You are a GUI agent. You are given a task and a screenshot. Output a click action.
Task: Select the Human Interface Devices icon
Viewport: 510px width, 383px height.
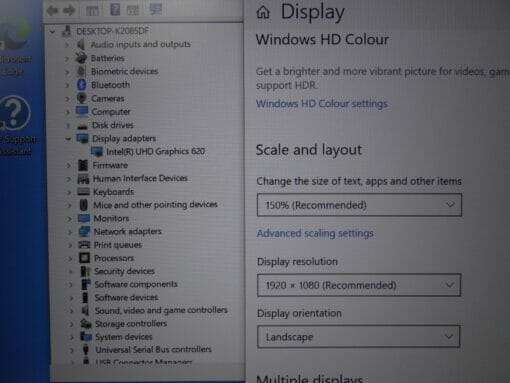click(83, 179)
